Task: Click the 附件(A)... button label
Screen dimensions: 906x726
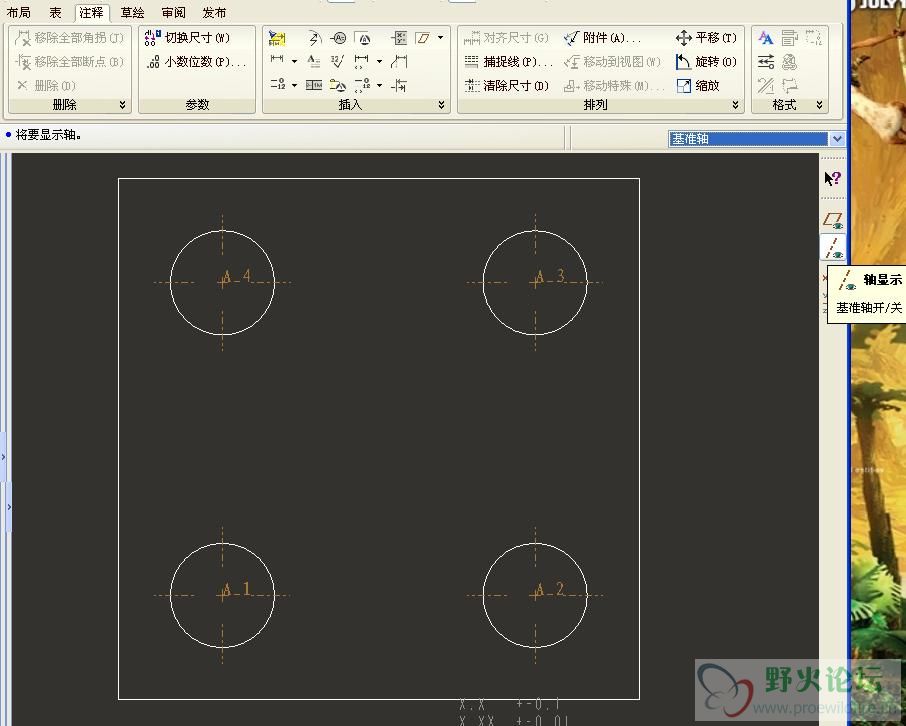Action: [612, 38]
